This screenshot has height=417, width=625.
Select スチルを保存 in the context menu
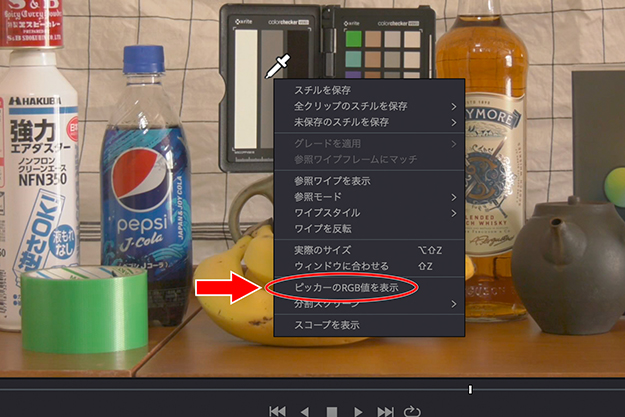(x=369, y=90)
